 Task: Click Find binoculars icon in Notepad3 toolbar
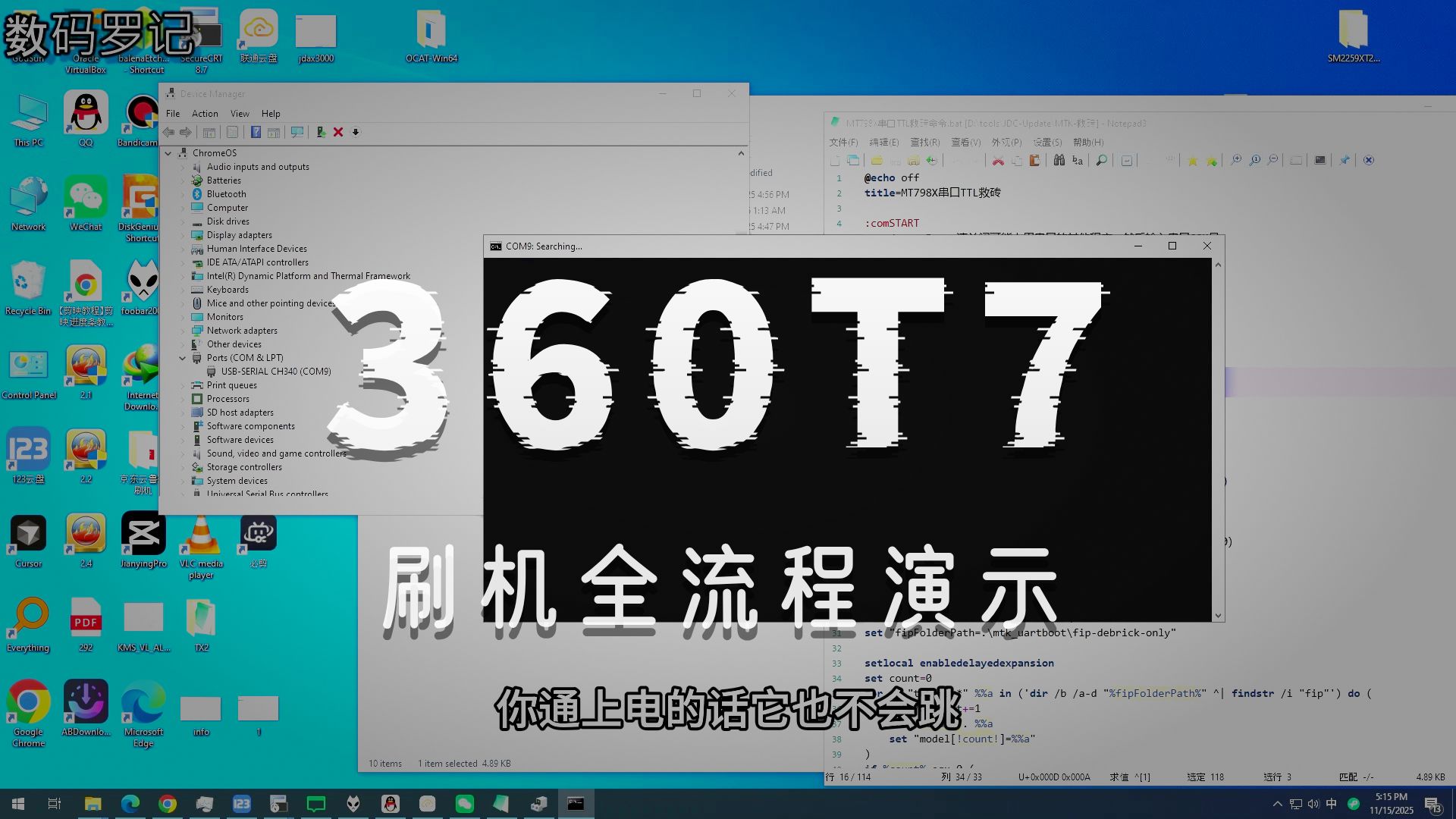point(1059,160)
